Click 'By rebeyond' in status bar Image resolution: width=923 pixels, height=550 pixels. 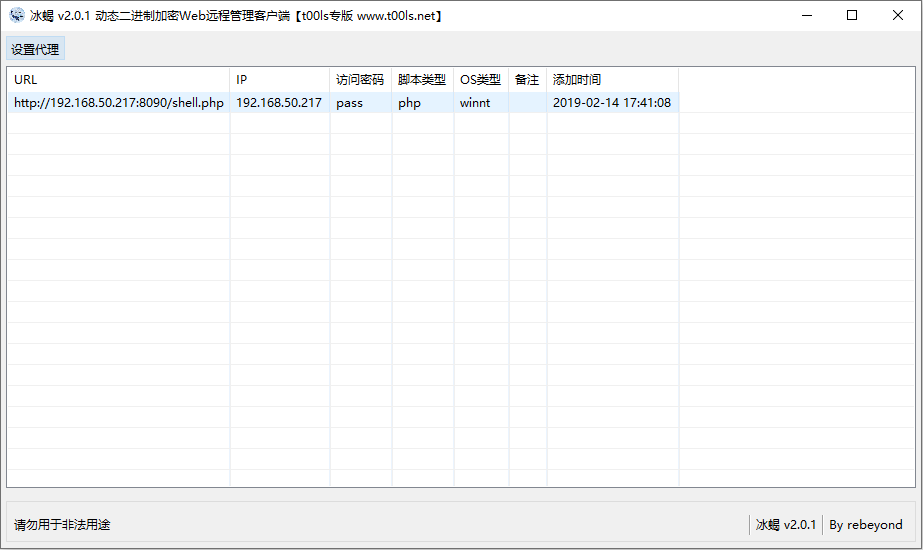click(x=865, y=525)
